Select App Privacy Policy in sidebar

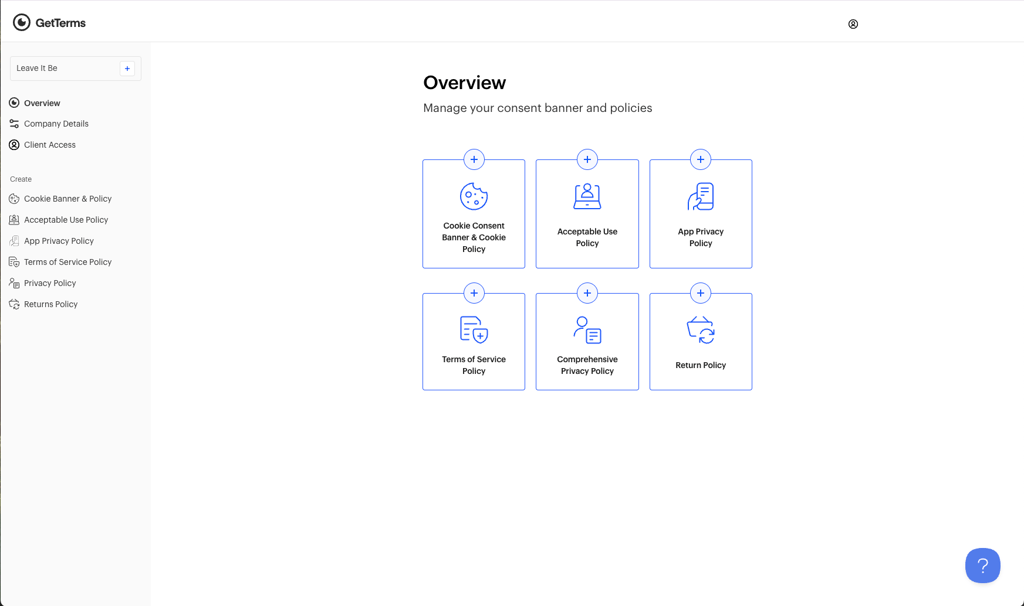[x=59, y=241]
